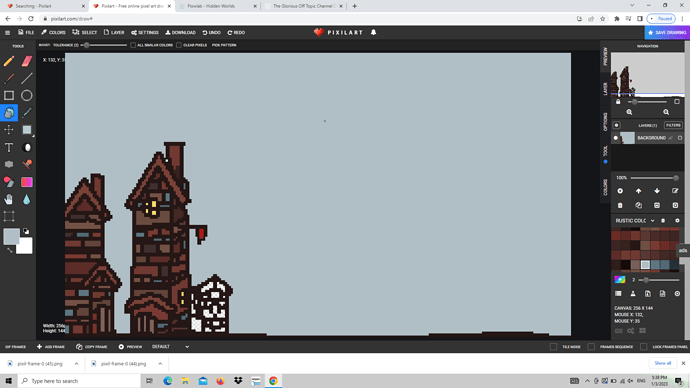Open layer Filters
Viewport: 690px width, 388px height.
click(673, 125)
